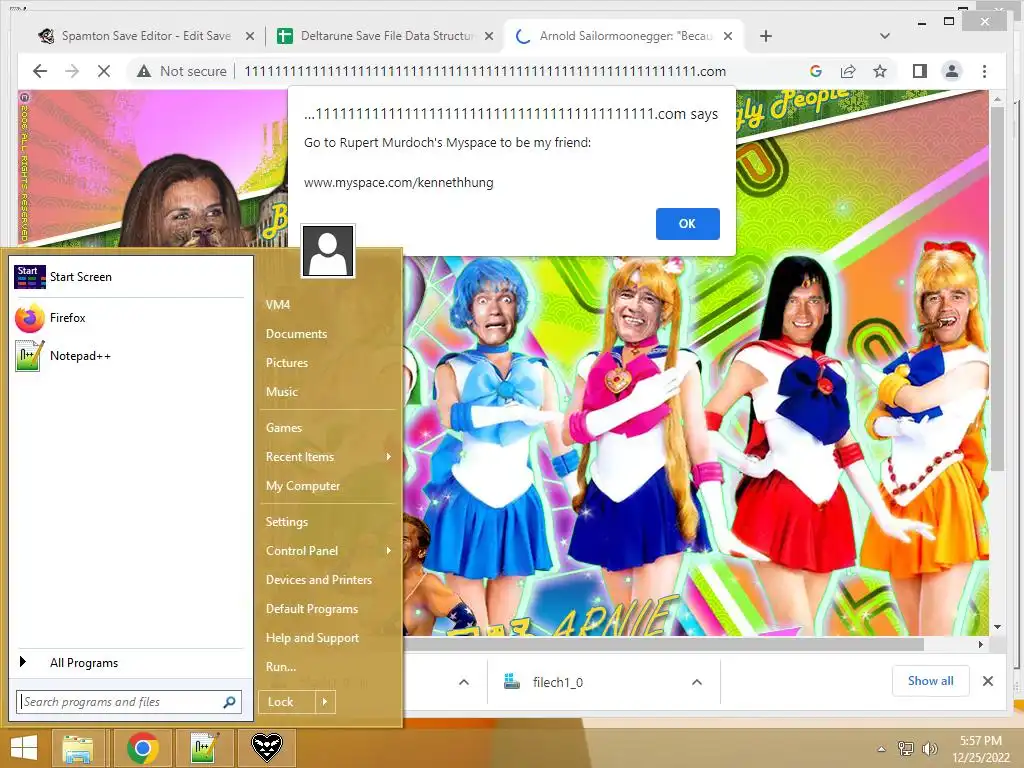Click the page vertical scrollbar

(x=997, y=287)
